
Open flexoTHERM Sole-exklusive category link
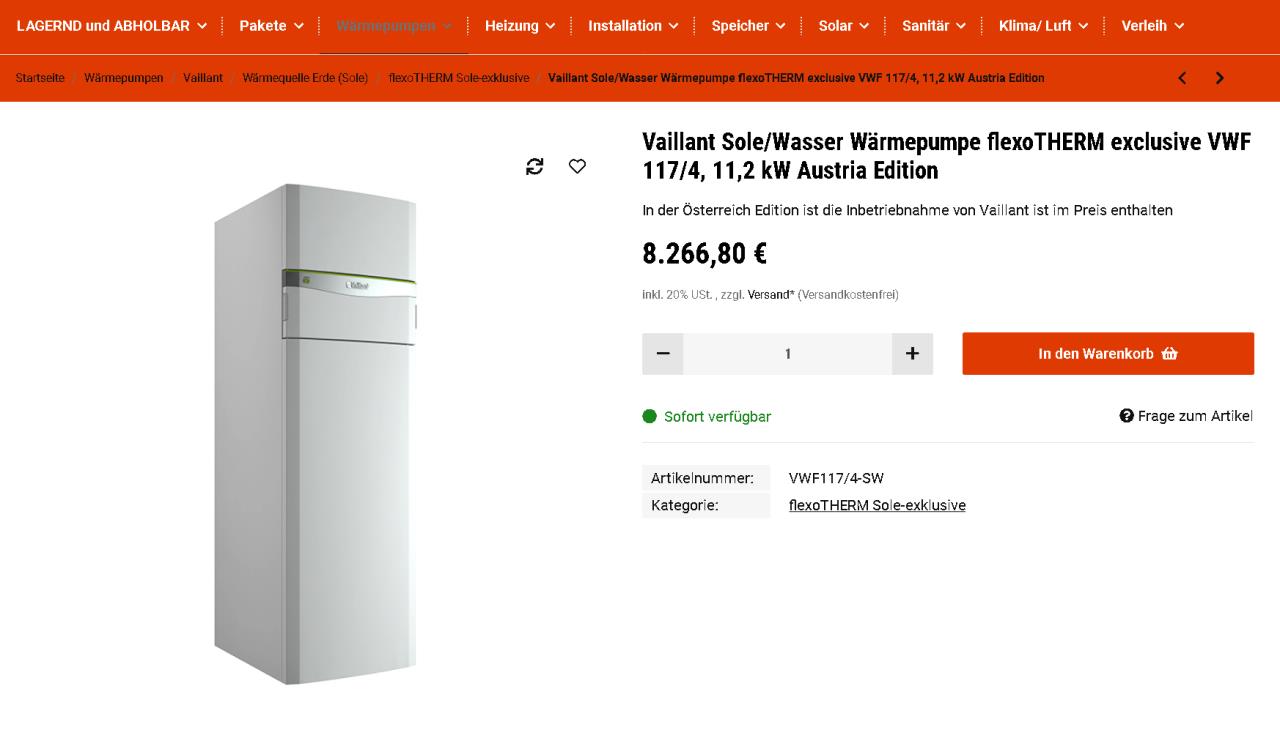[877, 505]
